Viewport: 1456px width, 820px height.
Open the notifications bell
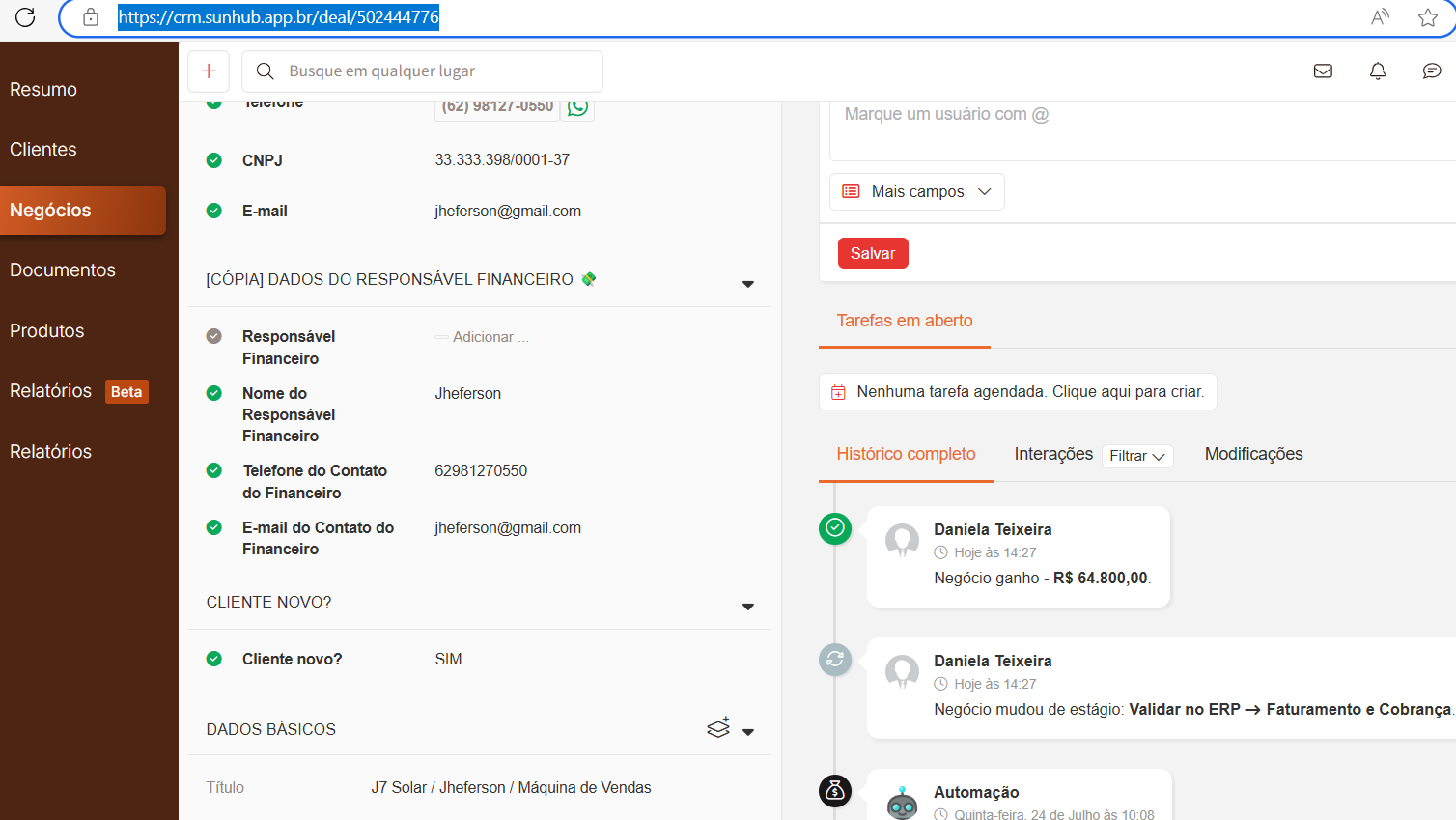pyautogui.click(x=1378, y=71)
